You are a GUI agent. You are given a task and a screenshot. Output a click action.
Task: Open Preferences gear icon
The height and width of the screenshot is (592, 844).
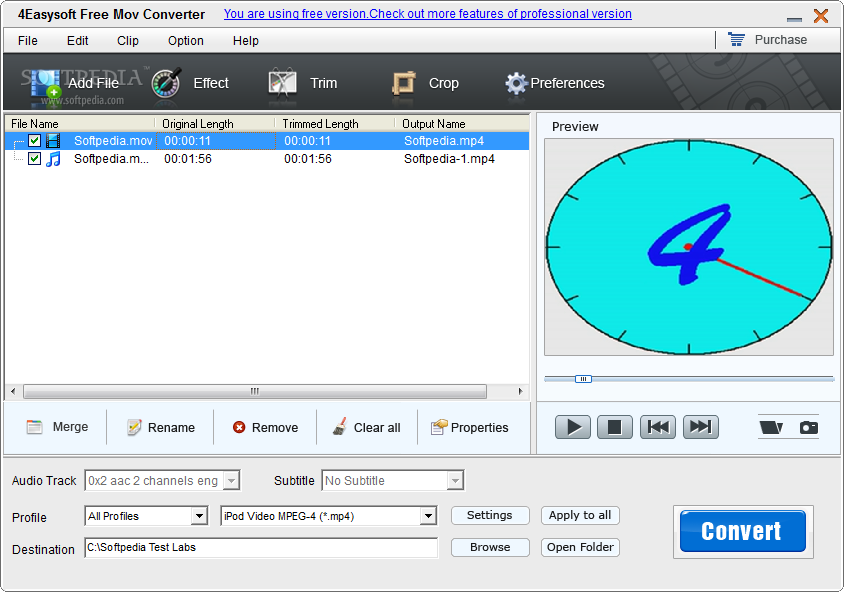[516, 83]
